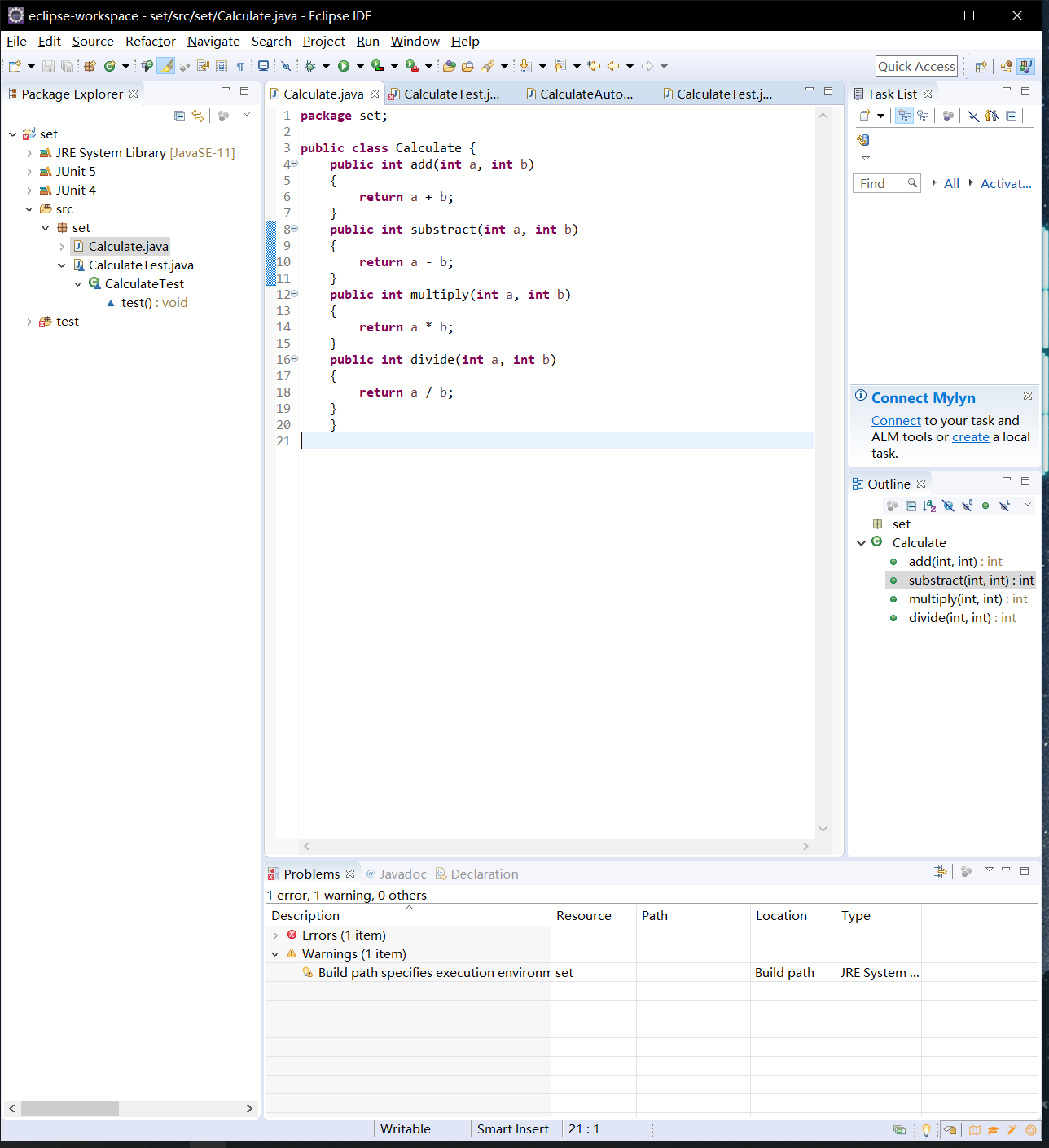Toggle Sort alphabetically in Outline view
The width and height of the screenshot is (1049, 1148).
[929, 506]
